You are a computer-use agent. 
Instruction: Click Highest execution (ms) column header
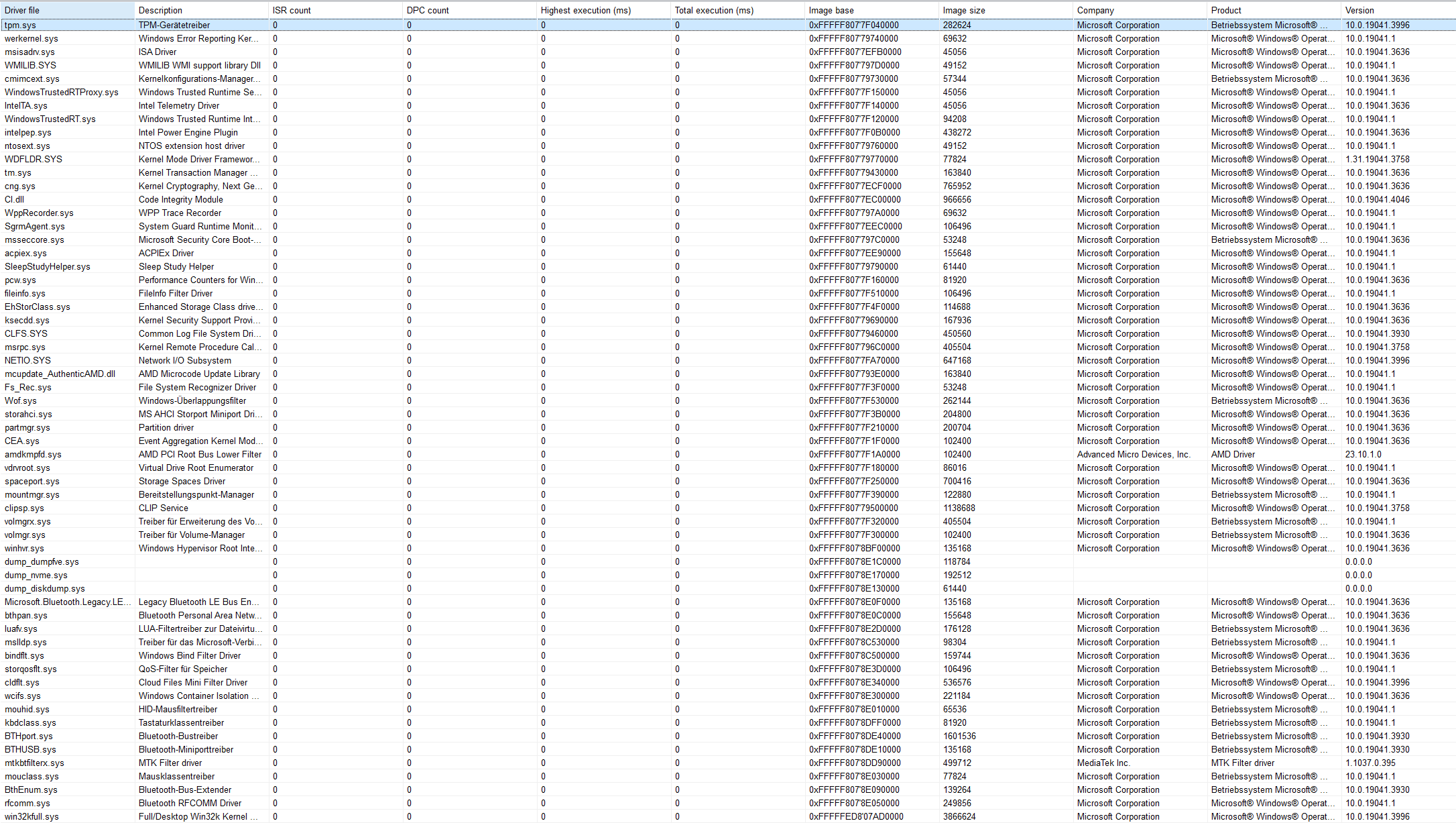[x=585, y=10]
